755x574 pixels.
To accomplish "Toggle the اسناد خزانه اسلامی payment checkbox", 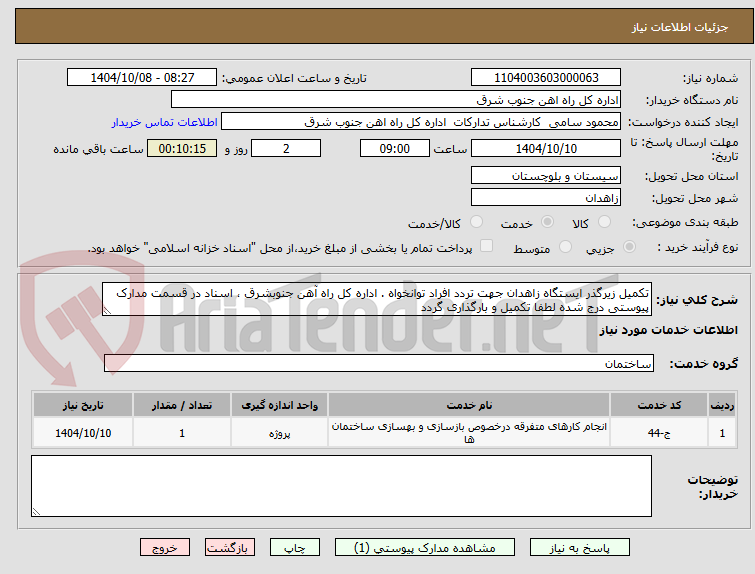I will (487, 246).
